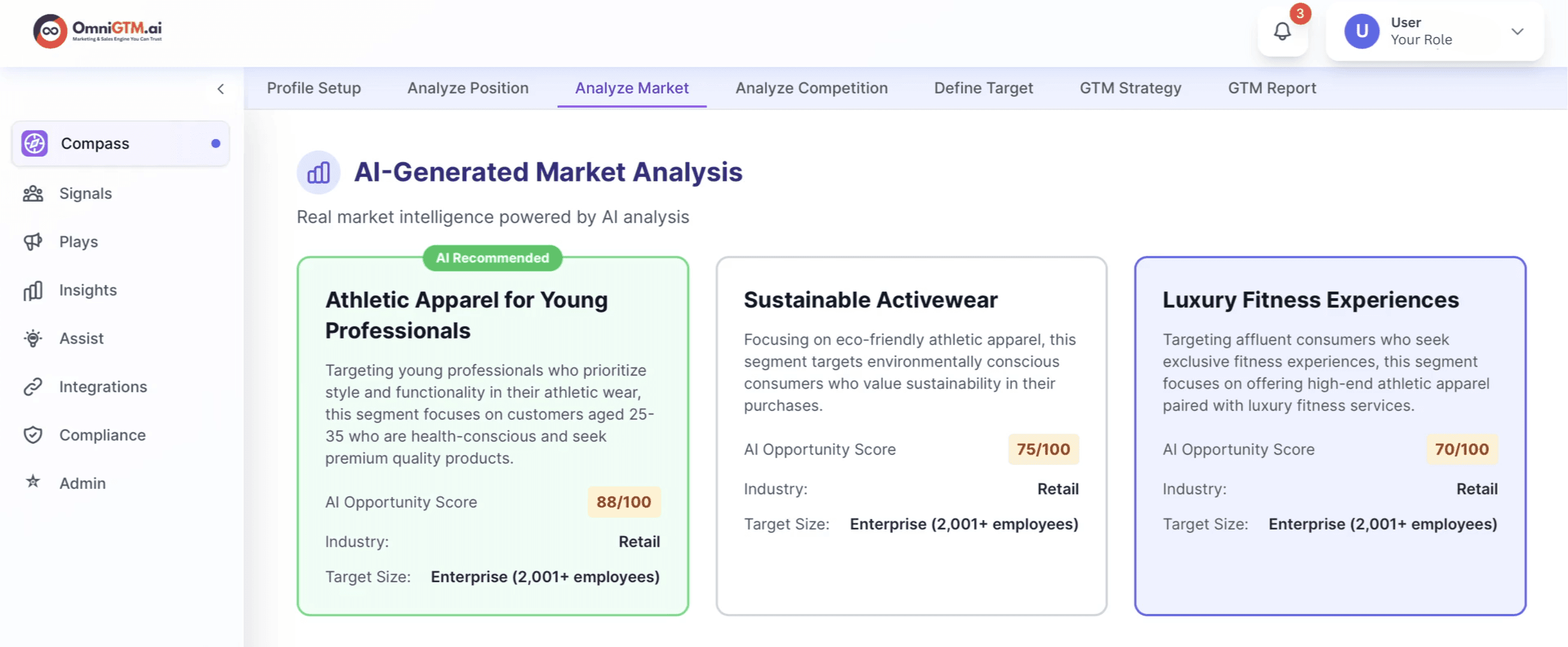Image resolution: width=1568 pixels, height=647 pixels.
Task: Switch to the Analyze Competition tab
Action: [x=811, y=88]
